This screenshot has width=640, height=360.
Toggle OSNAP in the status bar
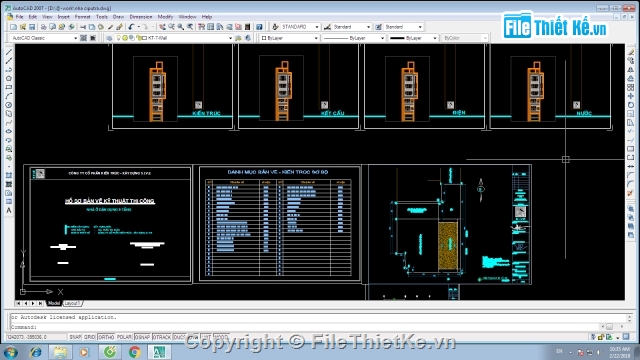142,337
